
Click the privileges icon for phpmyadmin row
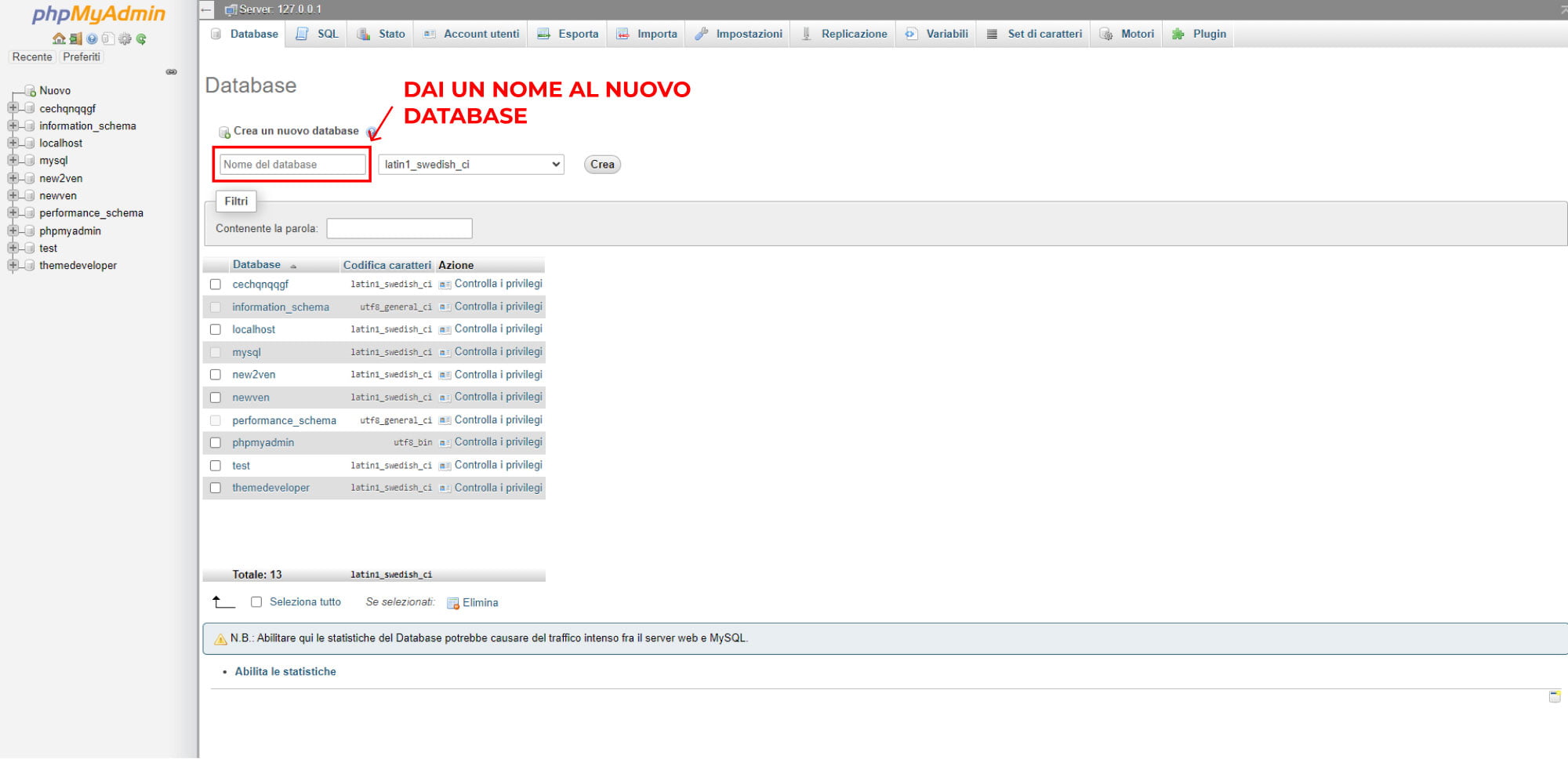(x=445, y=443)
